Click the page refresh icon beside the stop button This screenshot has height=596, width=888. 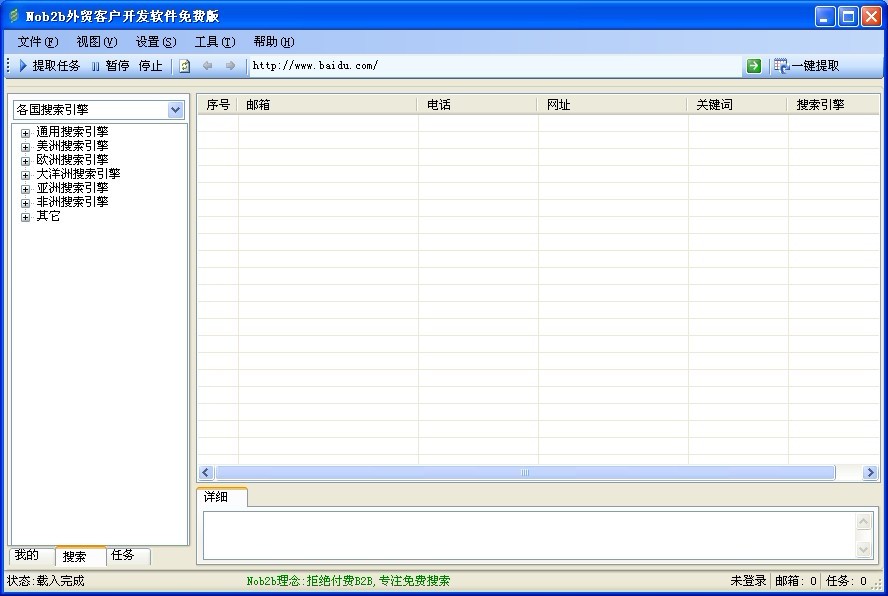click(184, 66)
